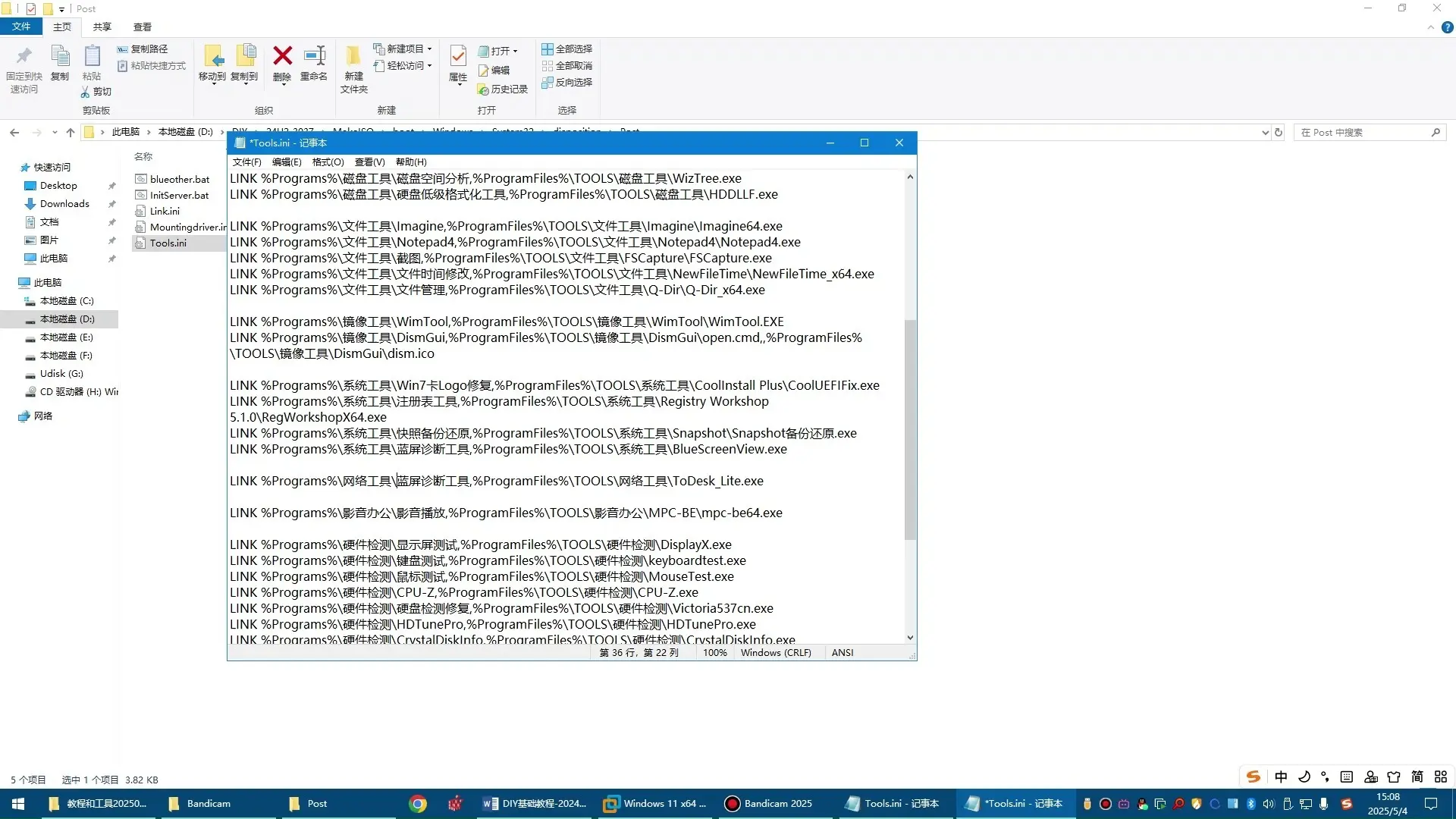Switch to the 查看 ribbon tab
The height and width of the screenshot is (819, 1456).
click(x=143, y=27)
